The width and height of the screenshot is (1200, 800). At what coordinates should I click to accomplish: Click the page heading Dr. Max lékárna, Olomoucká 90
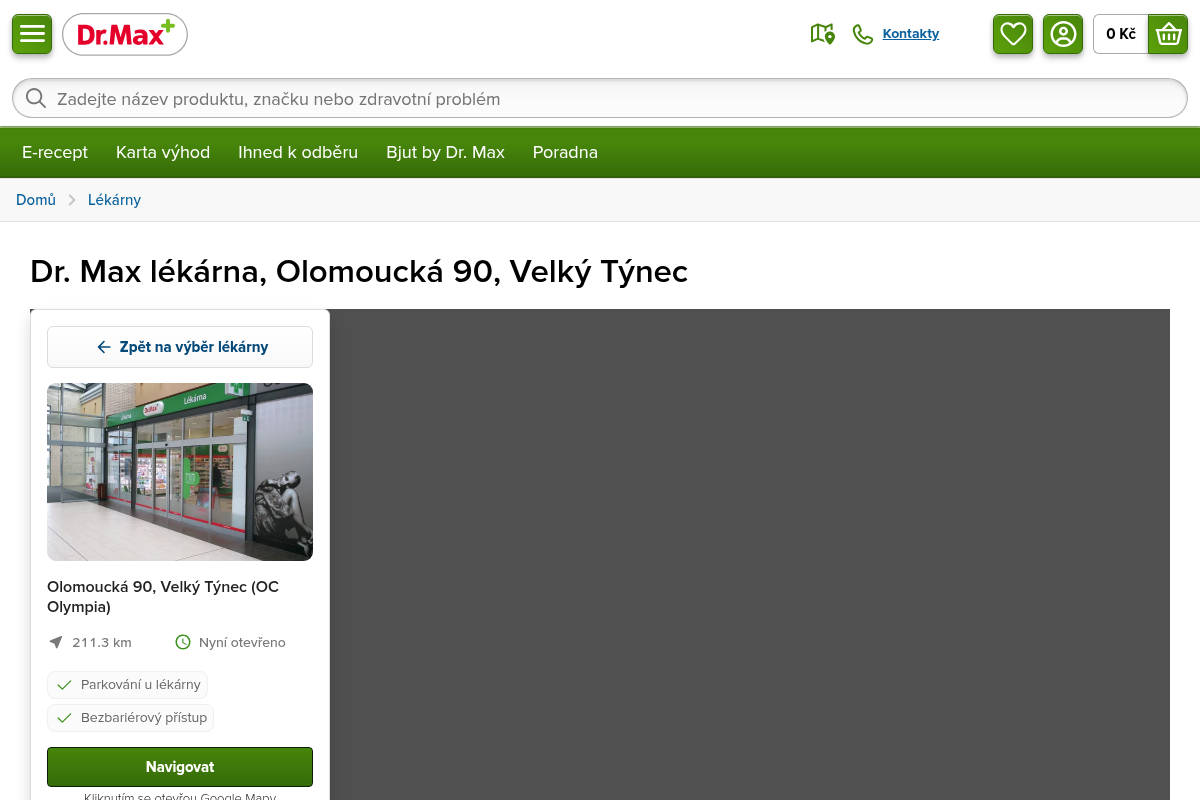tap(359, 271)
